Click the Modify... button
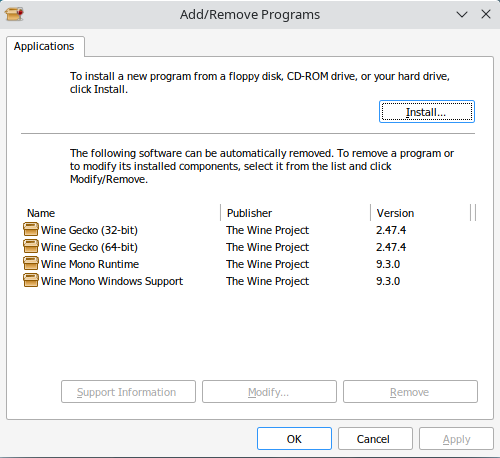 pyautogui.click(x=269, y=392)
